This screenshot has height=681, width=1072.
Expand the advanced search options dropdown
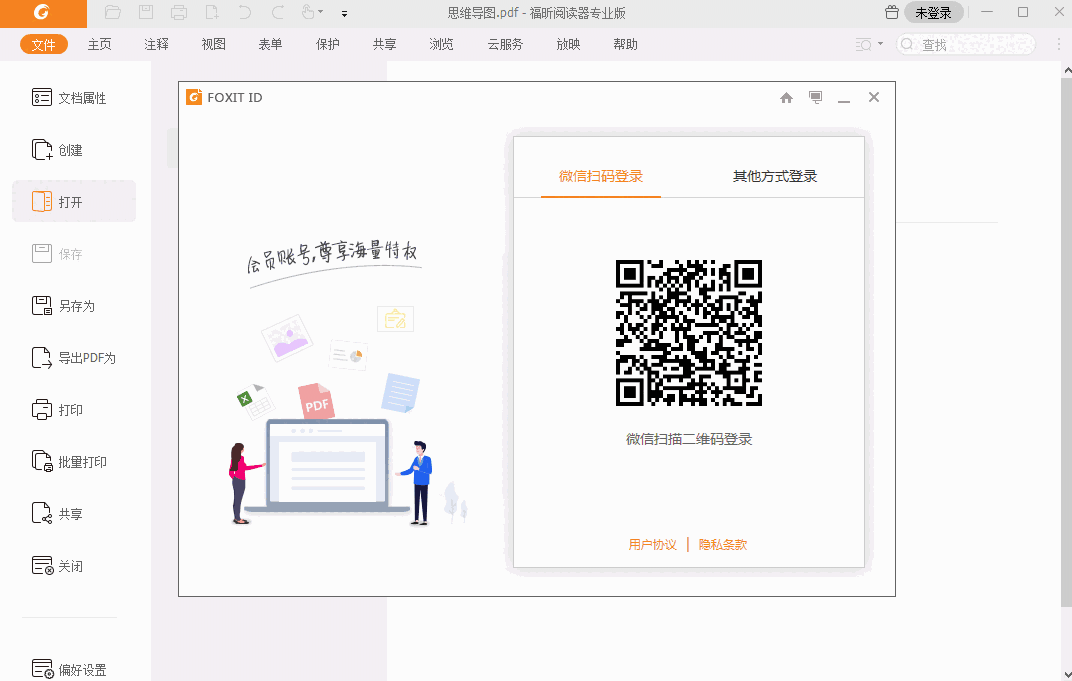pos(880,44)
